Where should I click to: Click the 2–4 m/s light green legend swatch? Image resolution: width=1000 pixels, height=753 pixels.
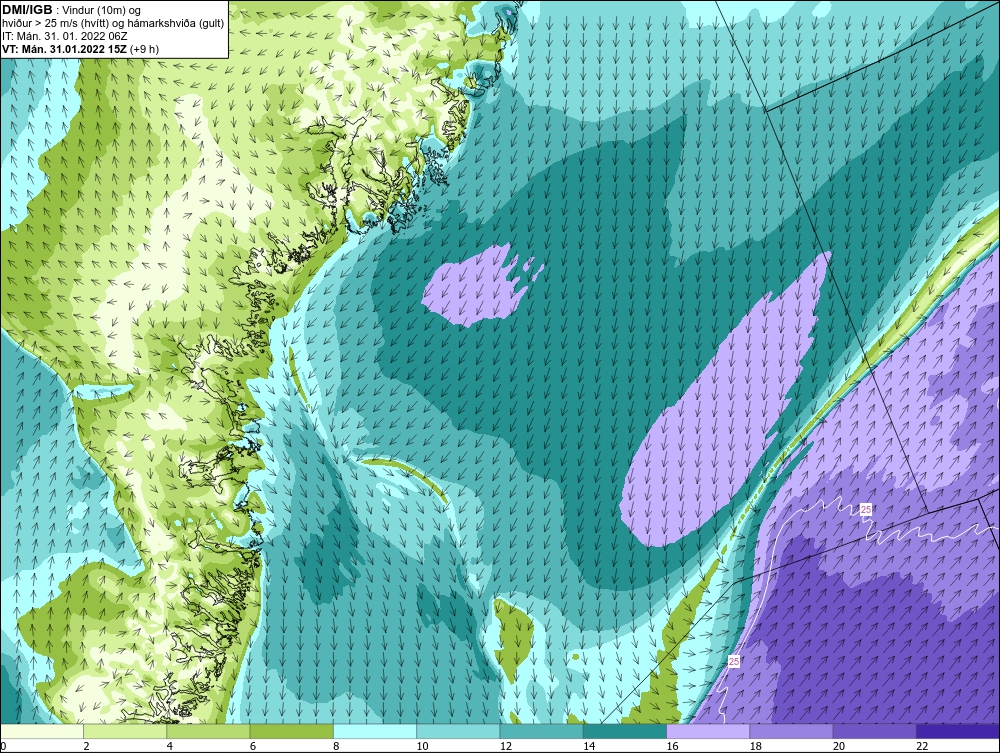point(125,731)
